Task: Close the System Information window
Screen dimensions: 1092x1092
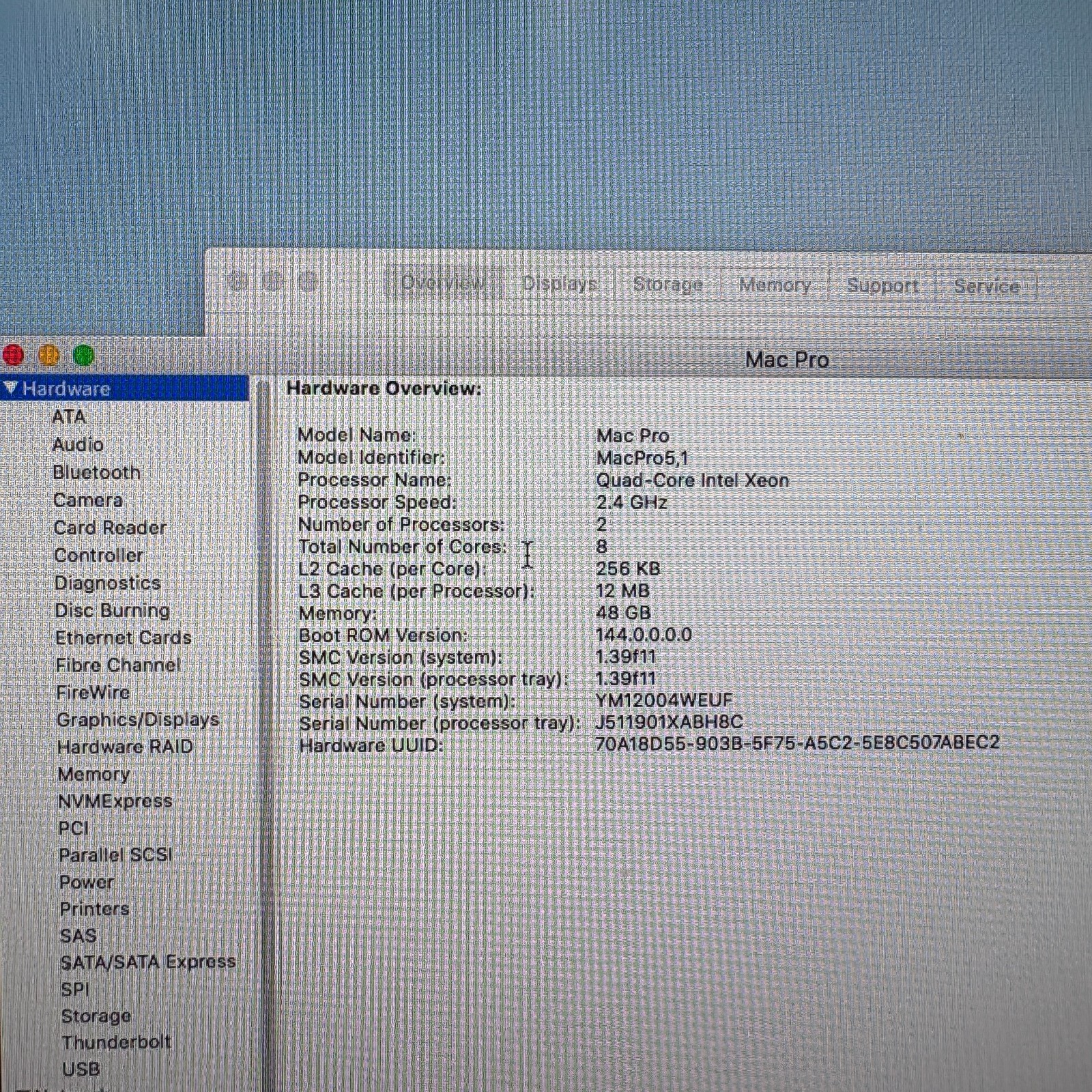Action: 14,355
